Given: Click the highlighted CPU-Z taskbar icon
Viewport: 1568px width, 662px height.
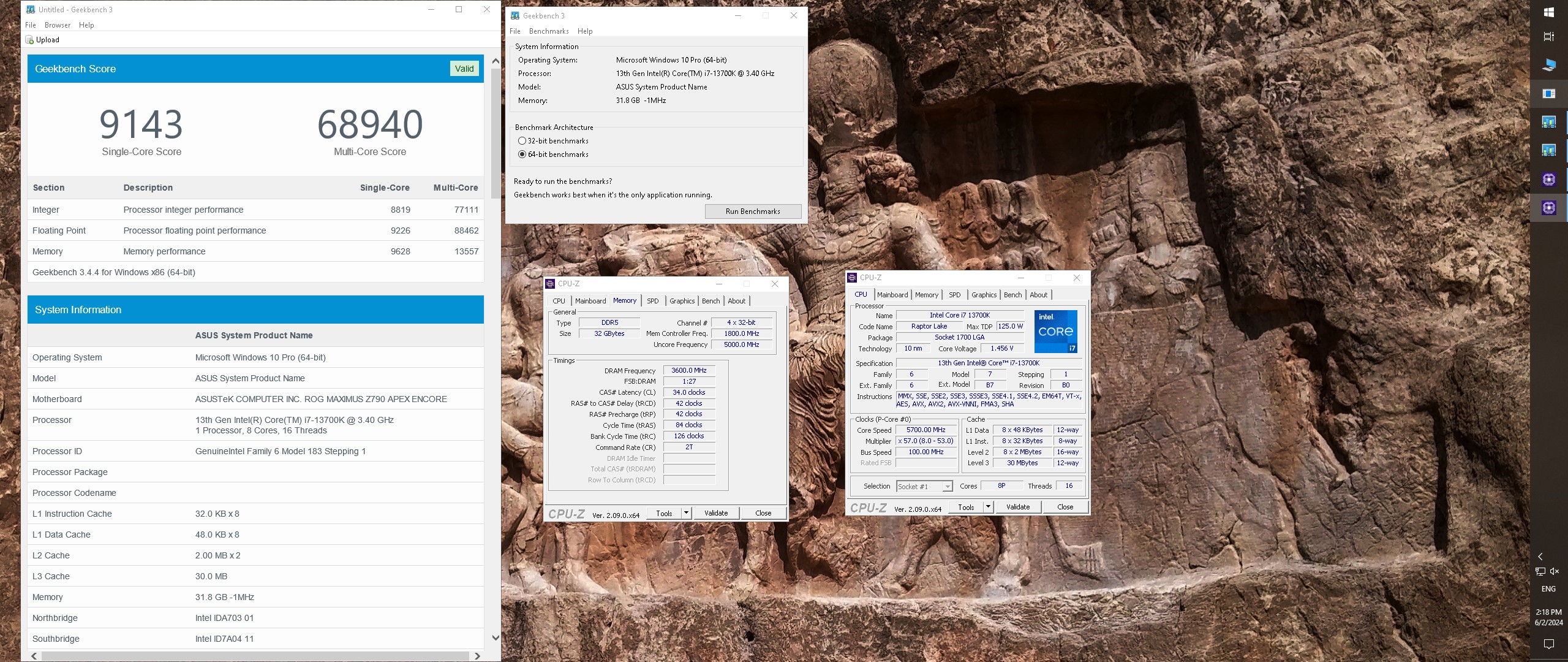Looking at the screenshot, I should 1548,208.
